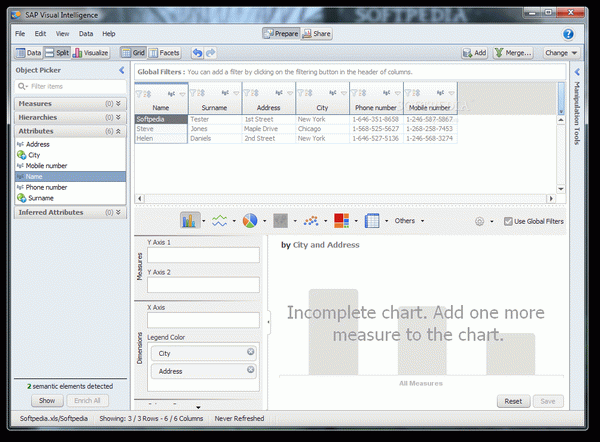Image resolution: width=600 pixels, height=442 pixels.
Task: Expand the Manipulation Tools panel arrow
Action: 577,72
